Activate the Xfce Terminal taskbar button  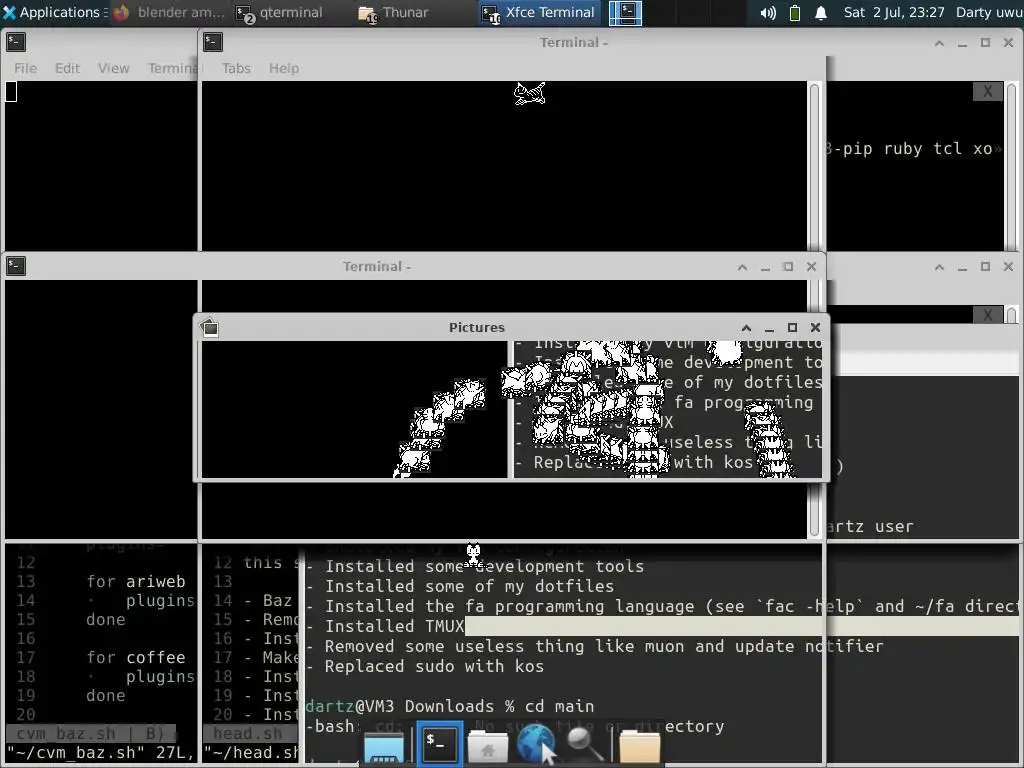[539, 12]
